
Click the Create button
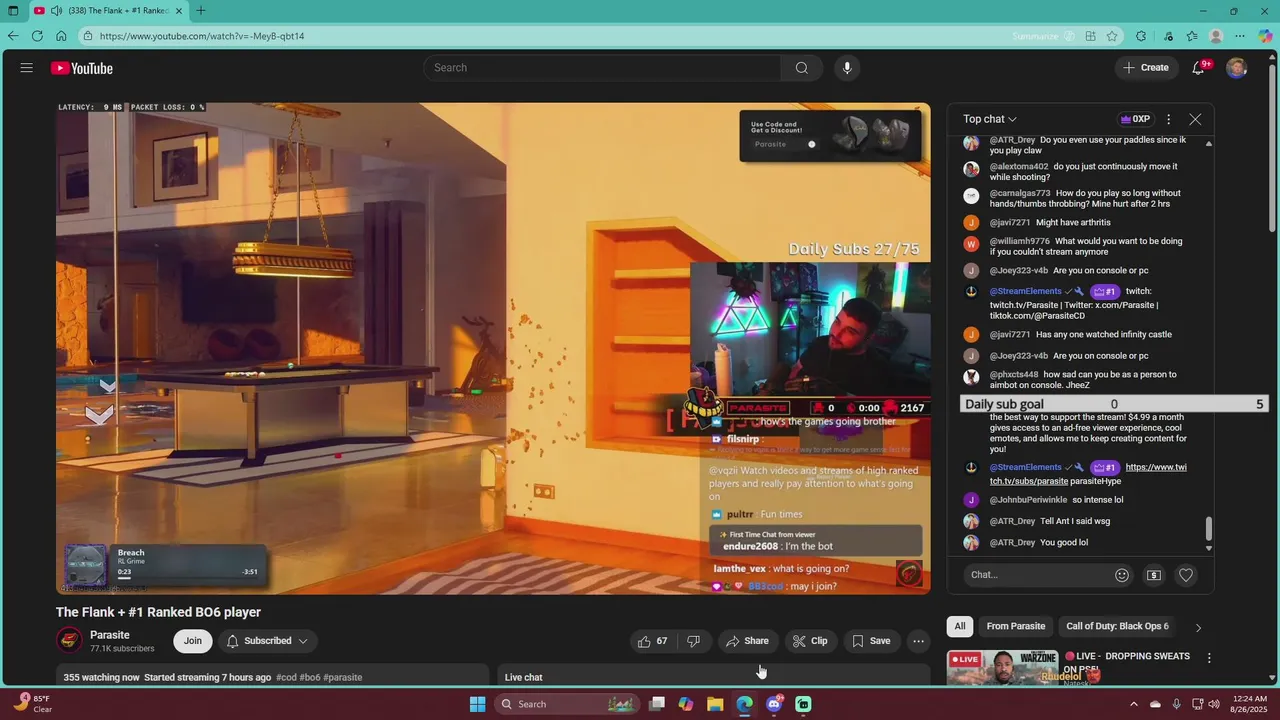click(1146, 68)
